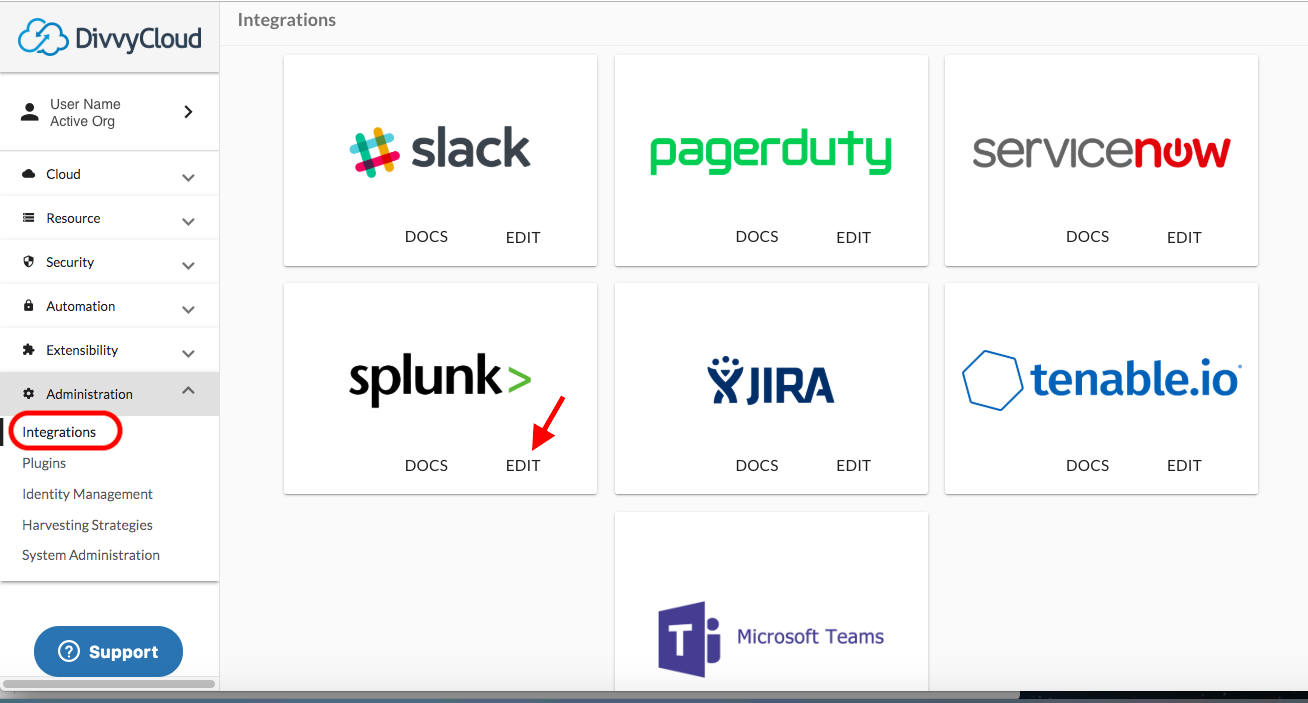
Task: Click the Extensibility puzzle icon in sidebar
Action: coord(29,350)
